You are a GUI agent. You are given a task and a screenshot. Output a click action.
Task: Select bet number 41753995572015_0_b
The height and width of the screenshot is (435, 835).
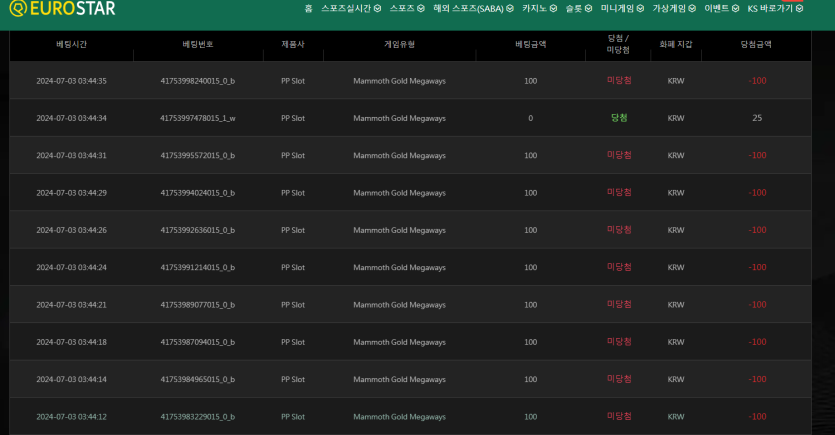point(198,155)
